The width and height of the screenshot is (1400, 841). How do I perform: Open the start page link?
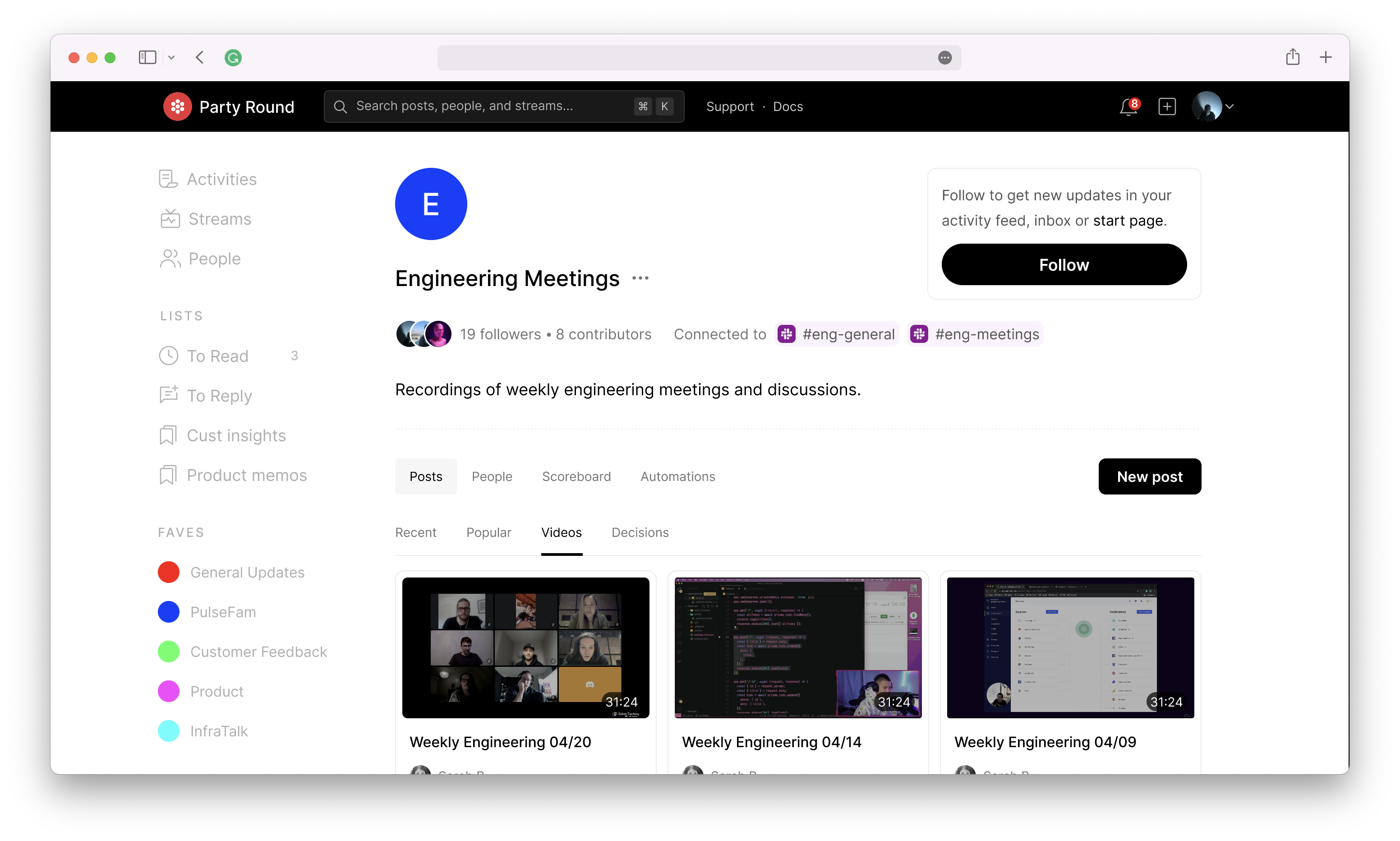coord(1128,221)
